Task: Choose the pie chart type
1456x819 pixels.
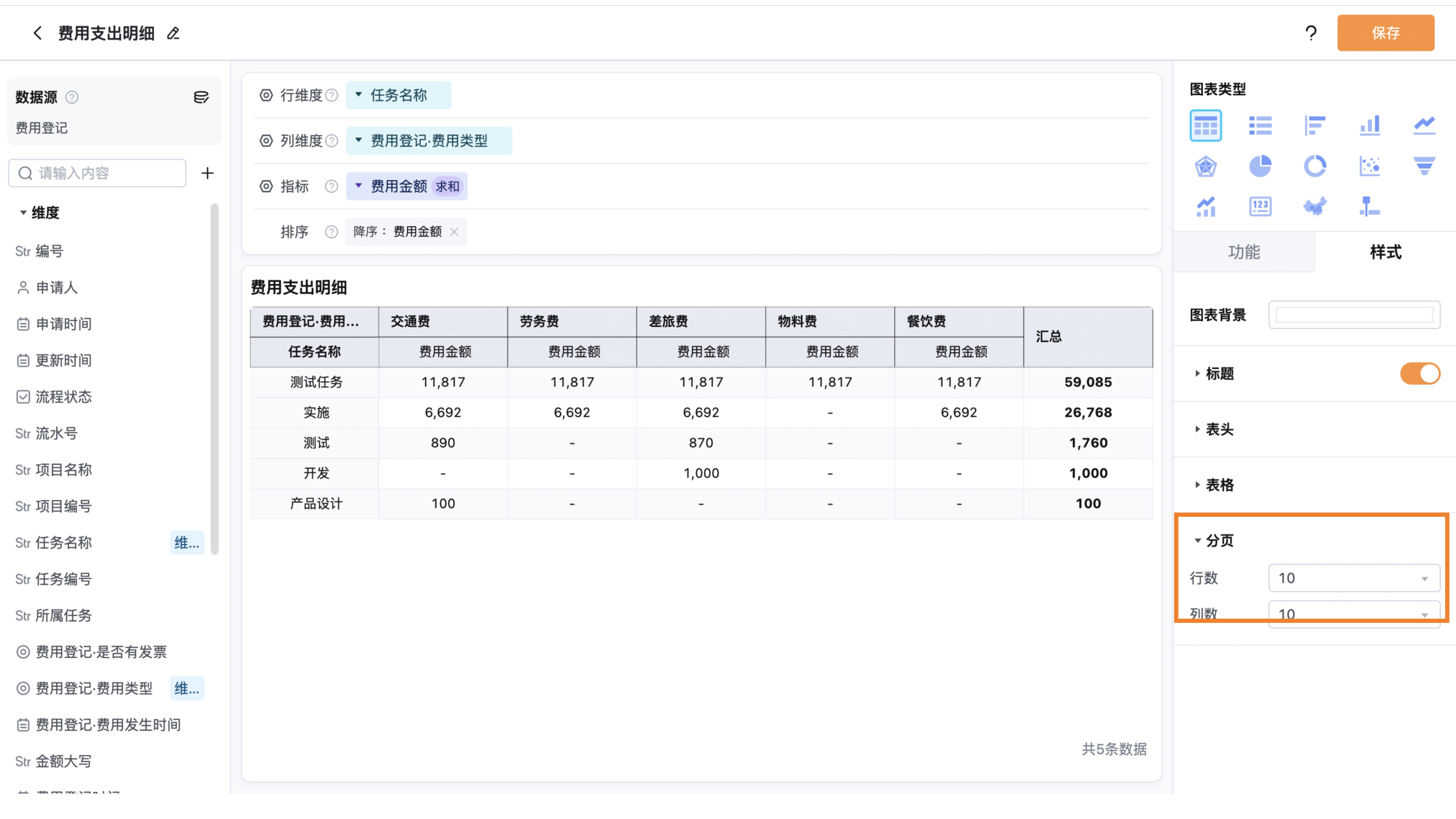Action: tap(1260, 166)
